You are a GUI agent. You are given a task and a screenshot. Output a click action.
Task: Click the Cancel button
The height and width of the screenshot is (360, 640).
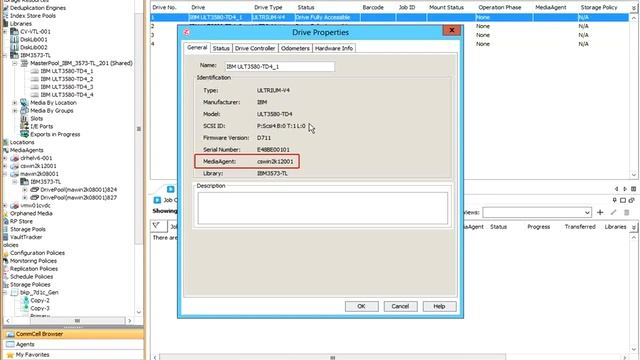(x=400, y=306)
